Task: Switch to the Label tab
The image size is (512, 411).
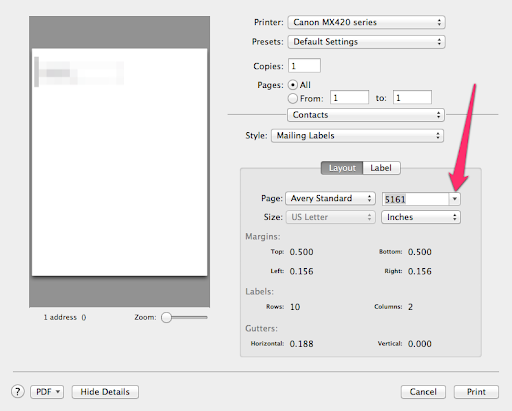Action: pyautogui.click(x=381, y=168)
